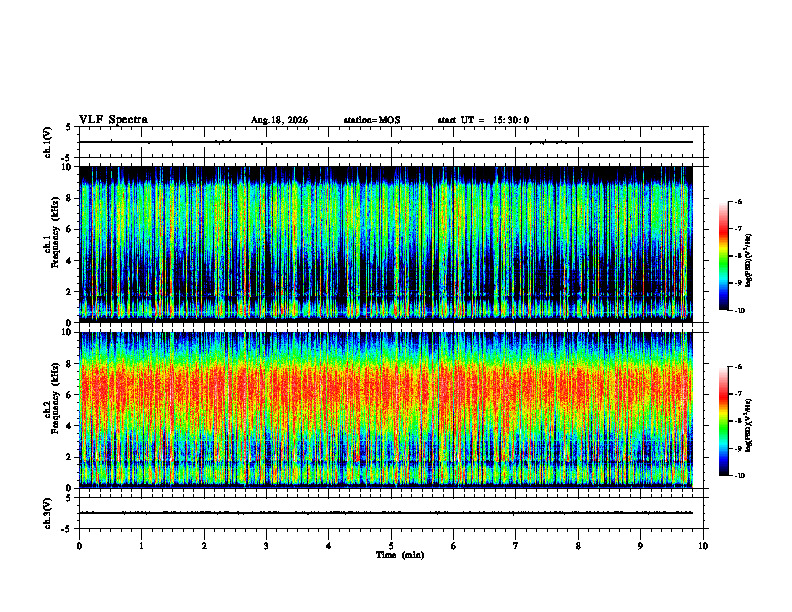Screen dimensions: 792x612
Task: Click the ch.1 frequency axis 2 tick label
Action: pyautogui.click(x=70, y=292)
